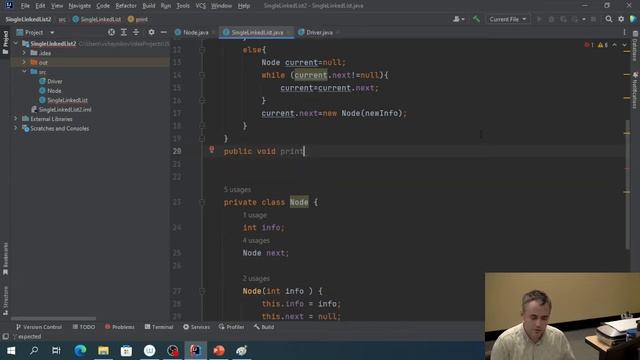
Task: Open editor tabs more options (vertical dots)
Action: click(624, 32)
